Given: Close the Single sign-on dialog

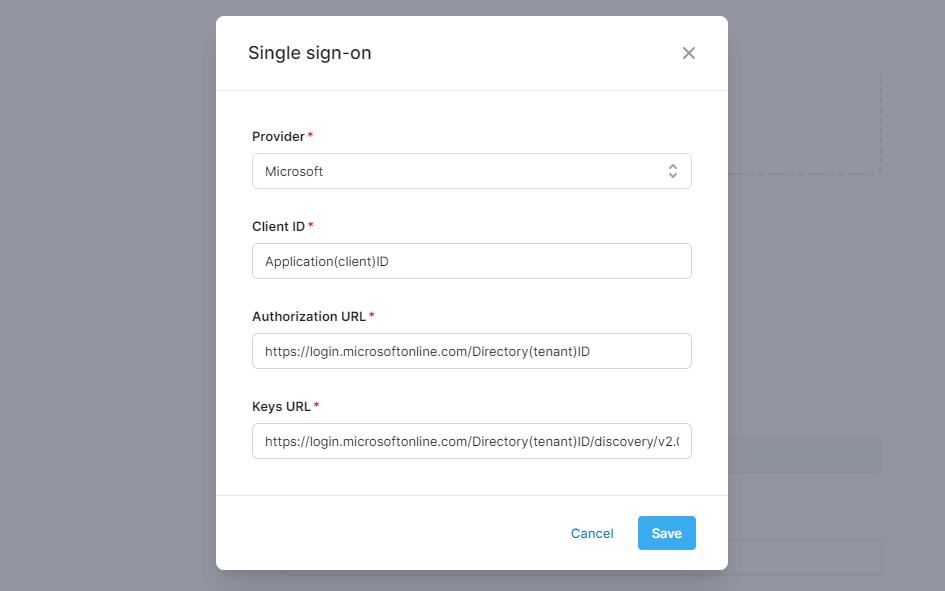Looking at the screenshot, I should pos(688,53).
